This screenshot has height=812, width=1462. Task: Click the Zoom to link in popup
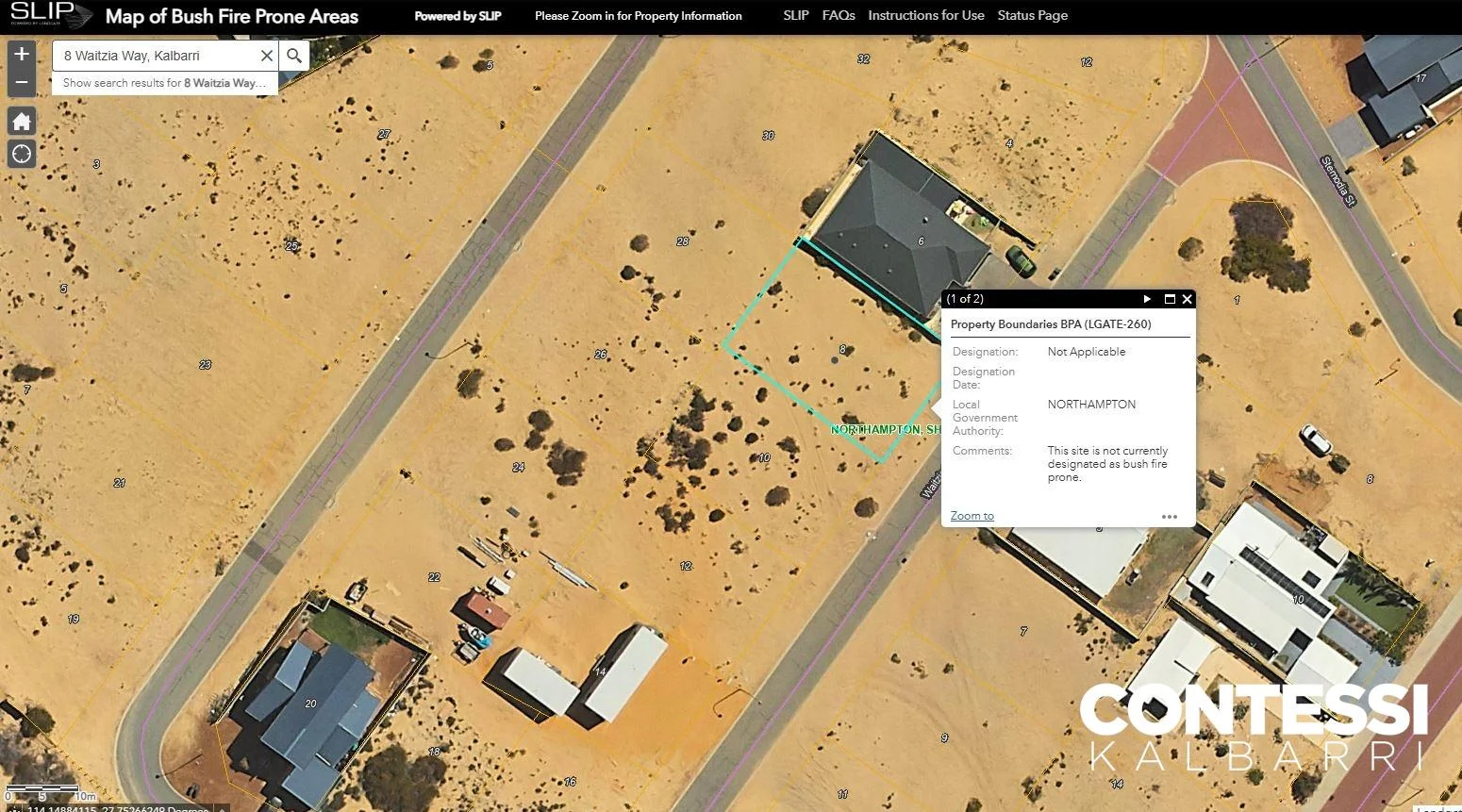[x=971, y=515]
